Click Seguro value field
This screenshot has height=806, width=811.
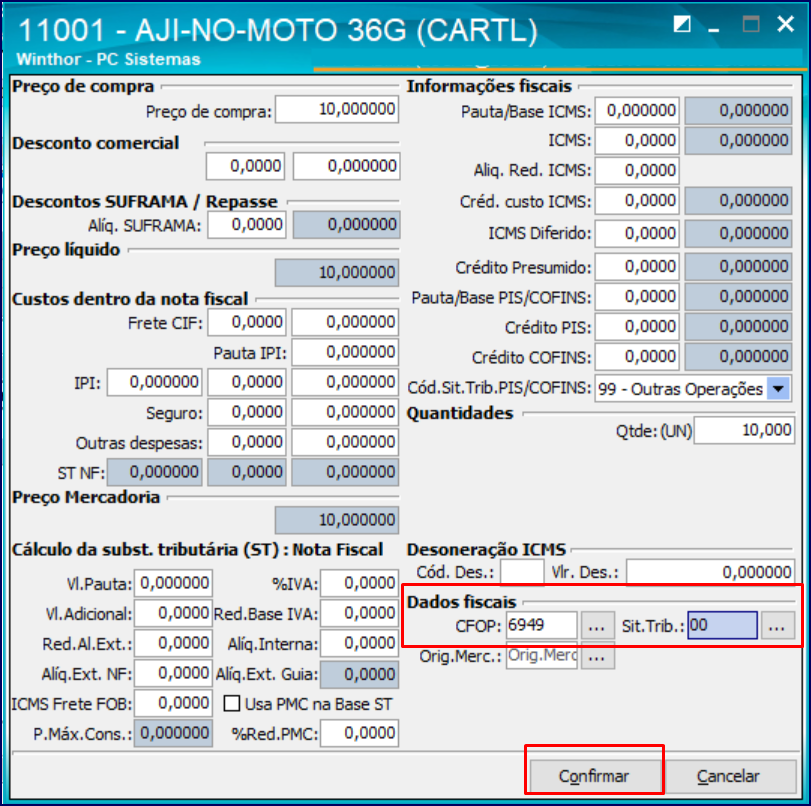click(345, 412)
